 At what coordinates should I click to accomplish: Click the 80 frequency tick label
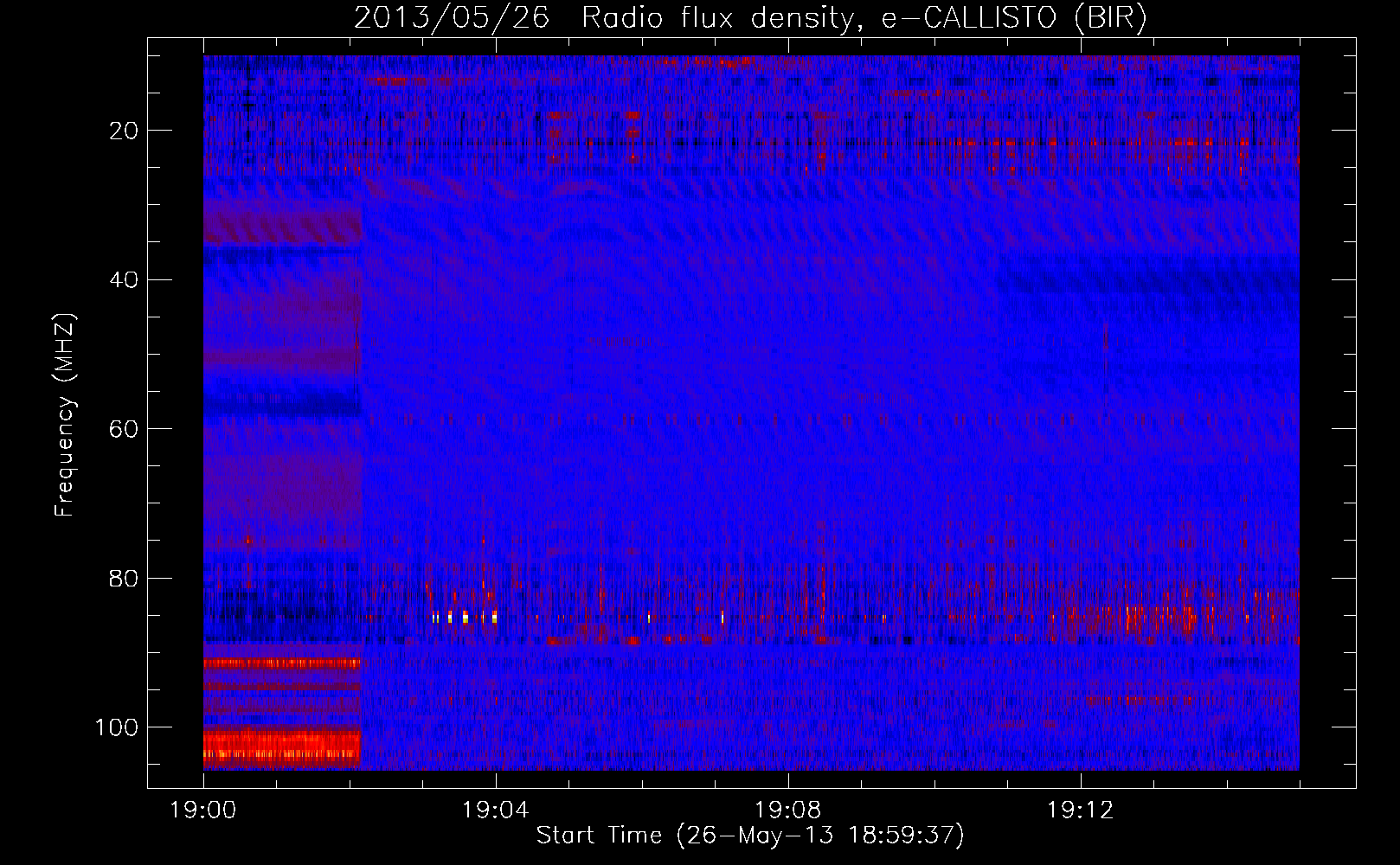point(125,578)
